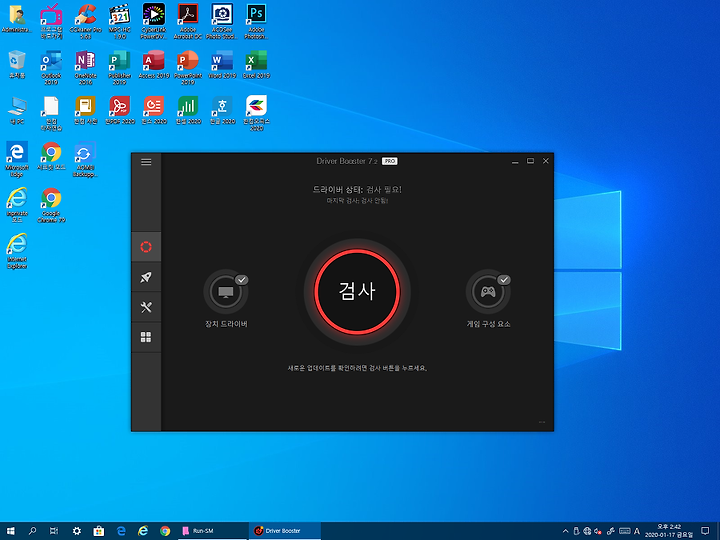Open the CyberLink PowerDVD desktop icon
Image resolution: width=720 pixels, height=540 pixels.
(x=154, y=21)
